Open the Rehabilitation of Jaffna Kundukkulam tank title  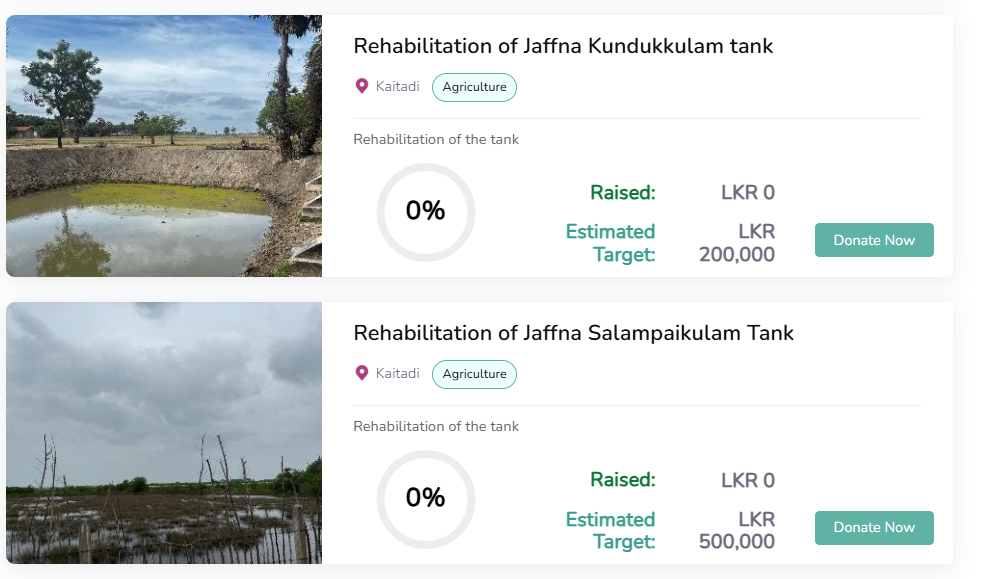click(563, 46)
